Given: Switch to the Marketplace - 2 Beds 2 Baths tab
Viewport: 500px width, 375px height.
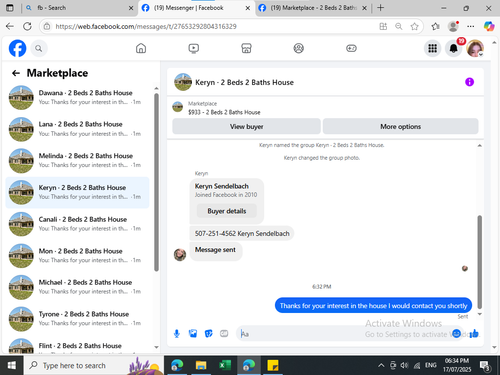Looking at the screenshot, I should tap(313, 8).
